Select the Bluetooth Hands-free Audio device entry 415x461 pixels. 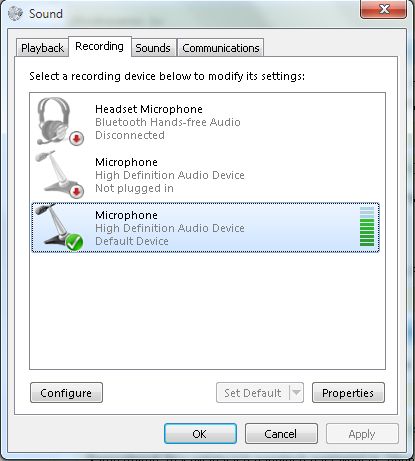(205, 122)
